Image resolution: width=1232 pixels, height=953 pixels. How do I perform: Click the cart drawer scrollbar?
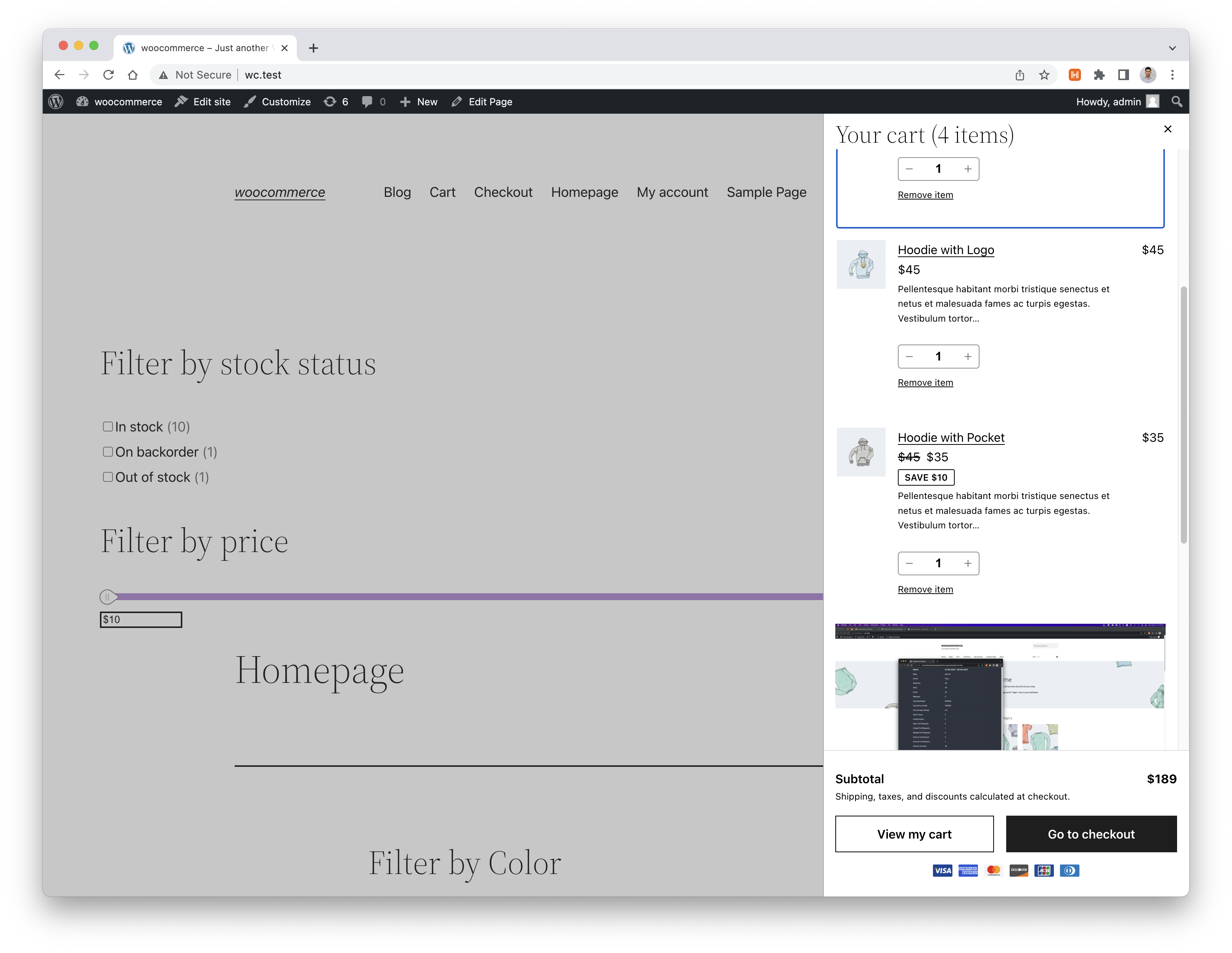pos(1184,415)
